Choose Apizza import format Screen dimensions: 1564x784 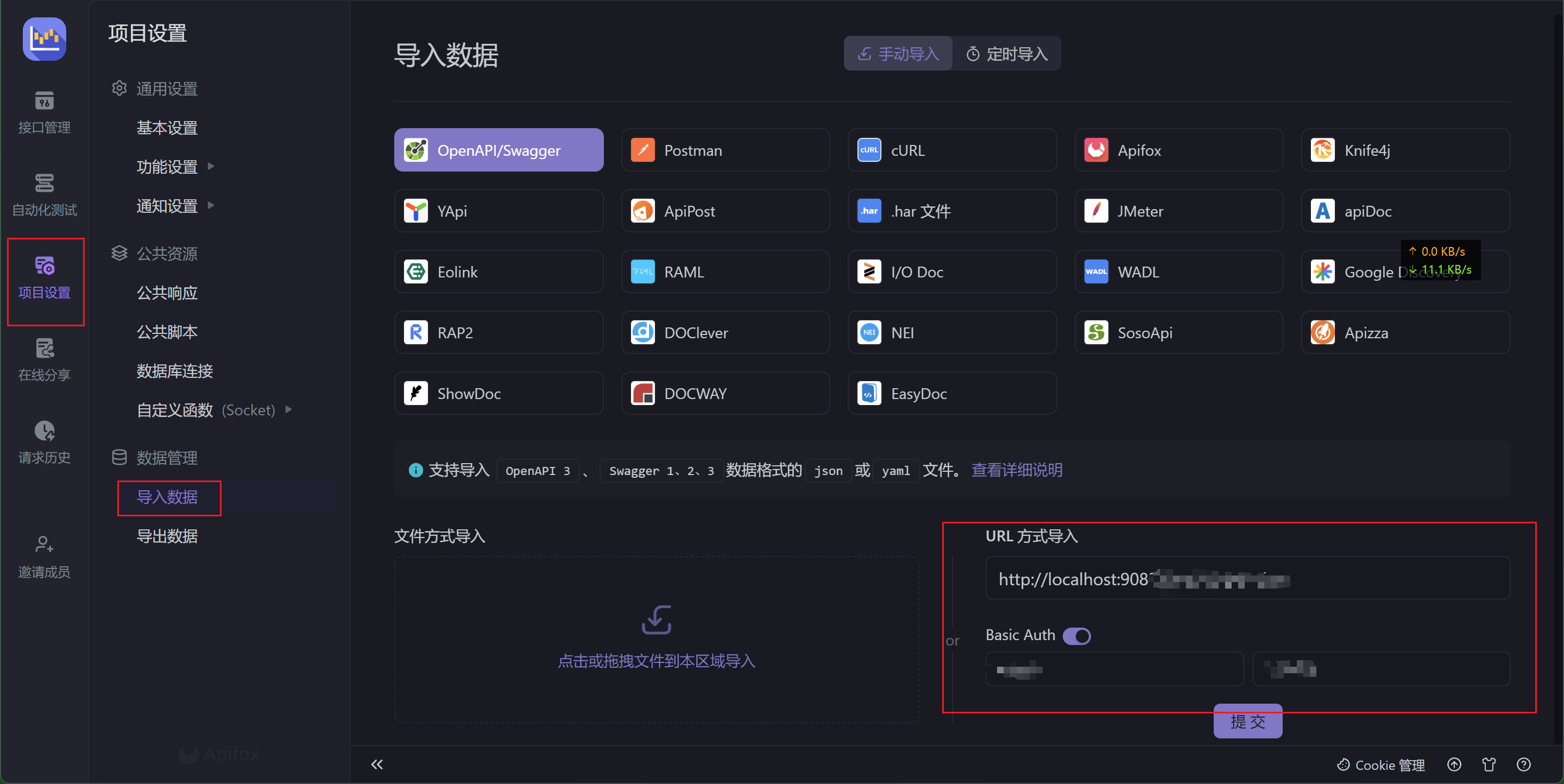pyautogui.click(x=1405, y=332)
